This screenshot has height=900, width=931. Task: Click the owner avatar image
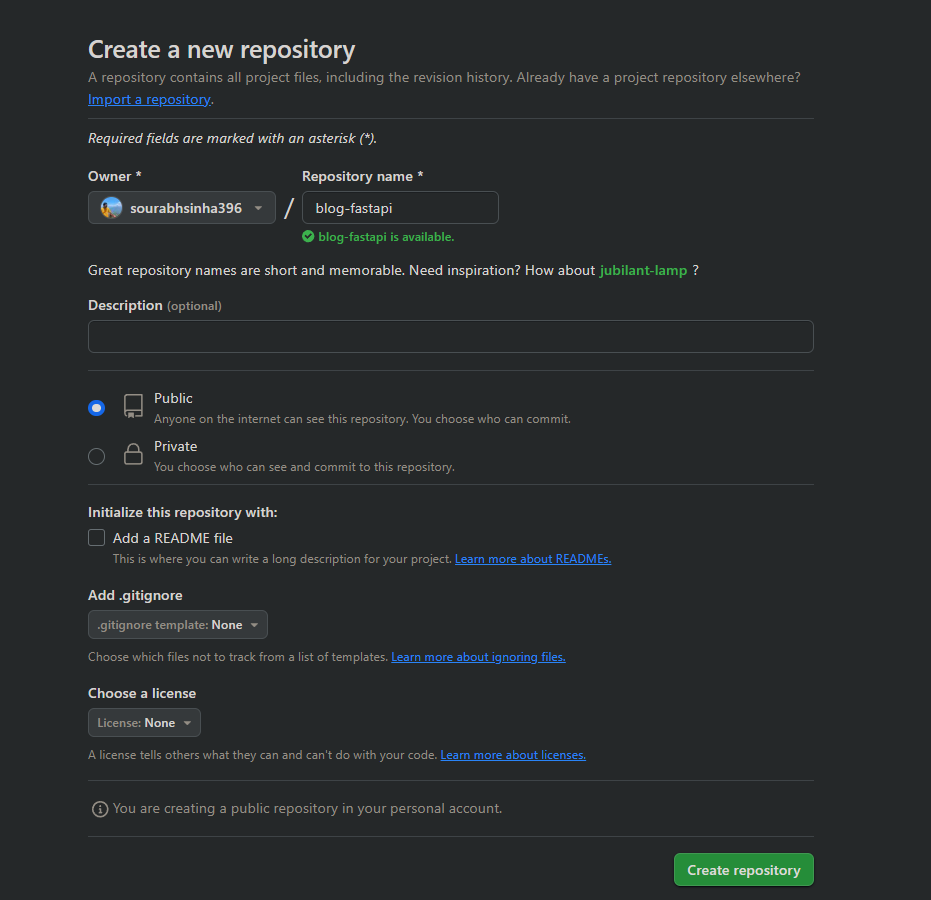111,208
